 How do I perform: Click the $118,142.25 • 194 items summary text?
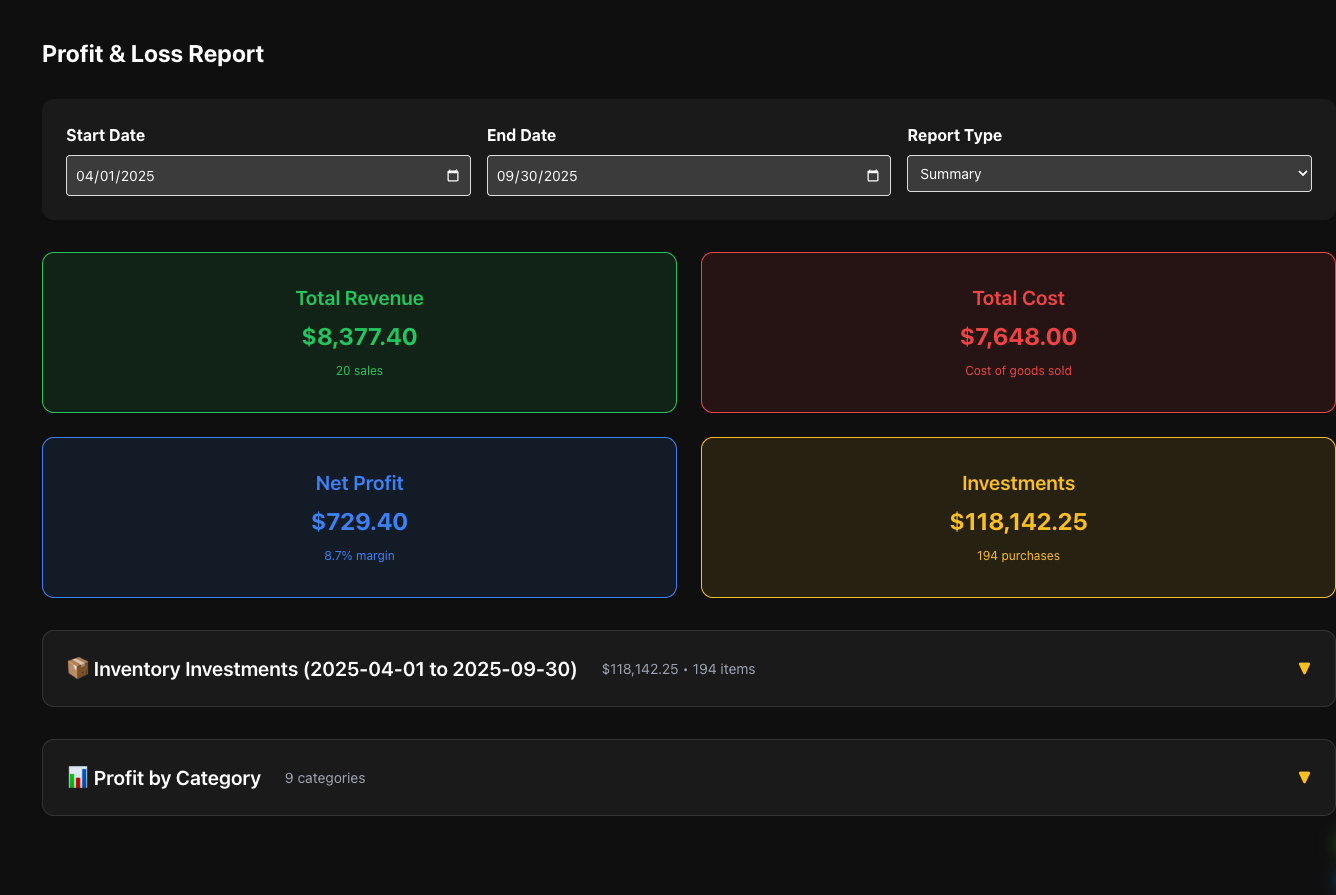678,669
